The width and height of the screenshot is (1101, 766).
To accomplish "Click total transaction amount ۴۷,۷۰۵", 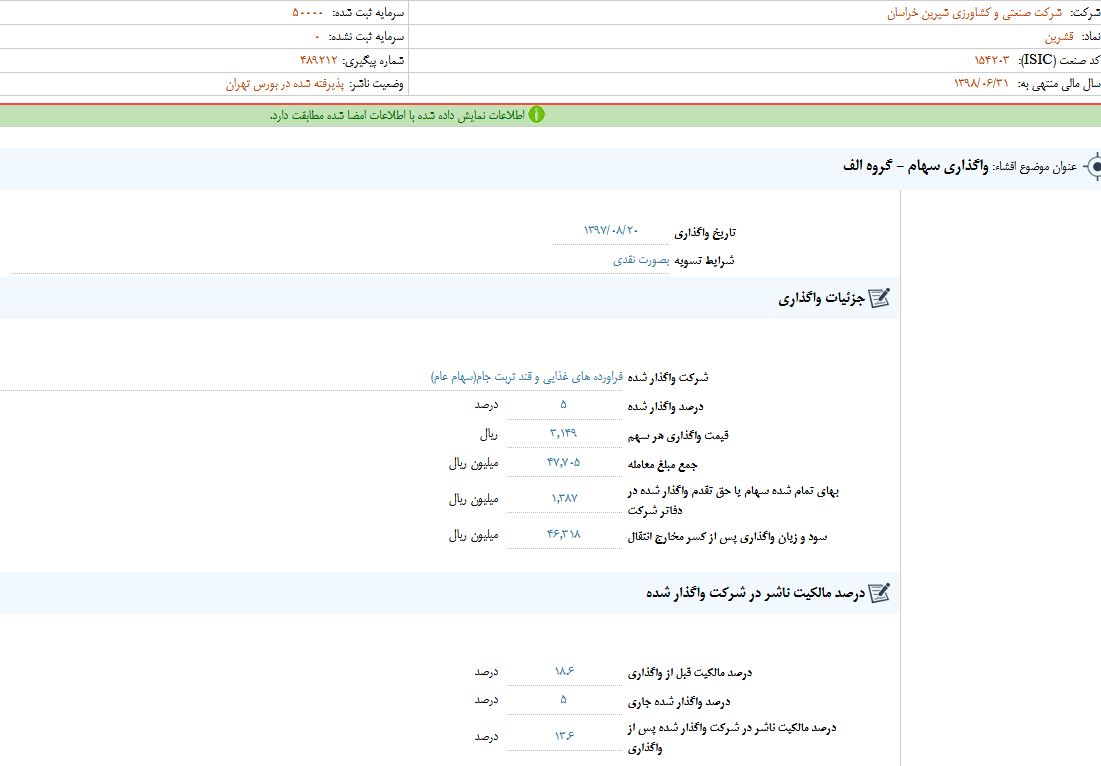I will 564,462.
